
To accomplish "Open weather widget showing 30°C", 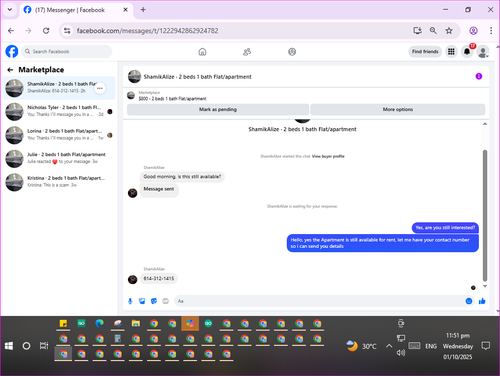I will [361, 346].
